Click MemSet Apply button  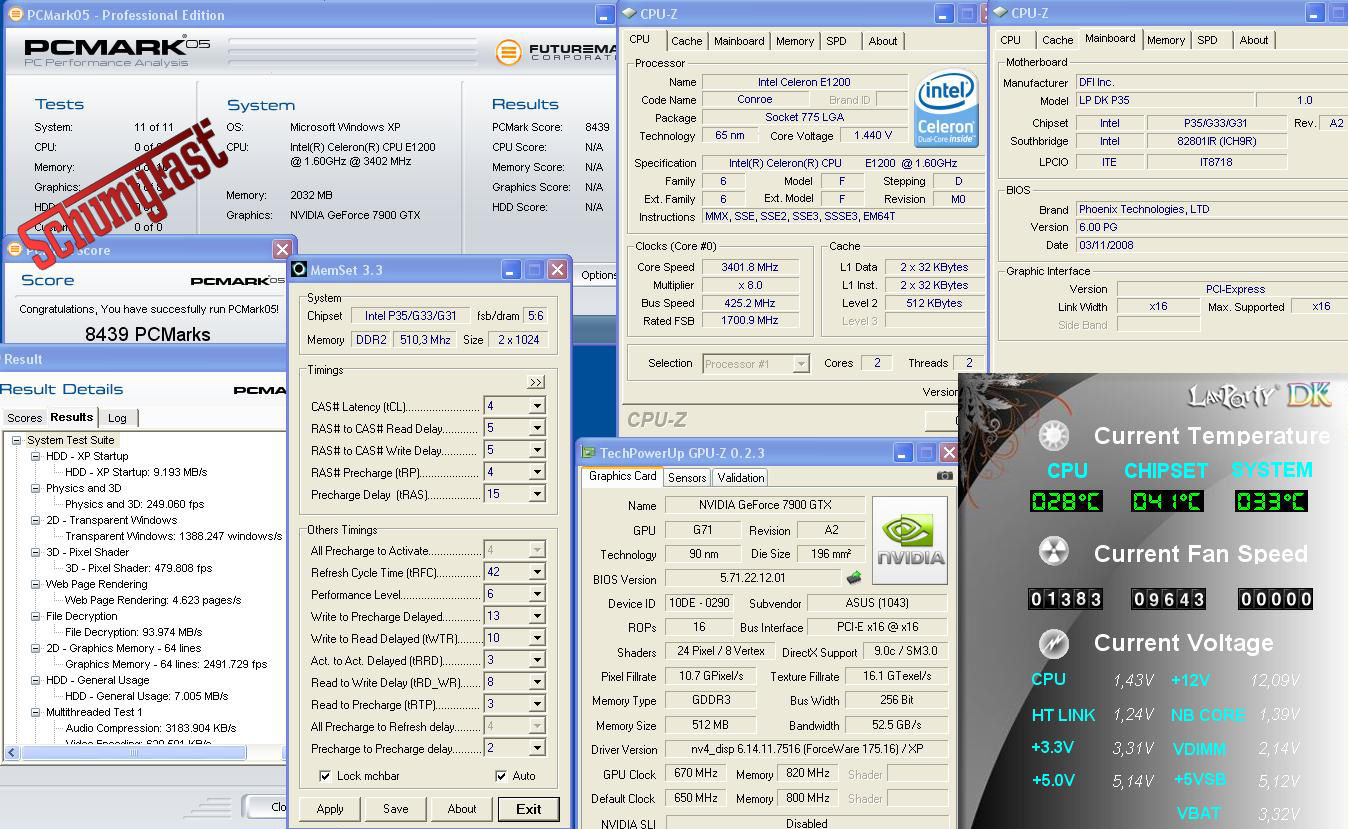(x=330, y=809)
